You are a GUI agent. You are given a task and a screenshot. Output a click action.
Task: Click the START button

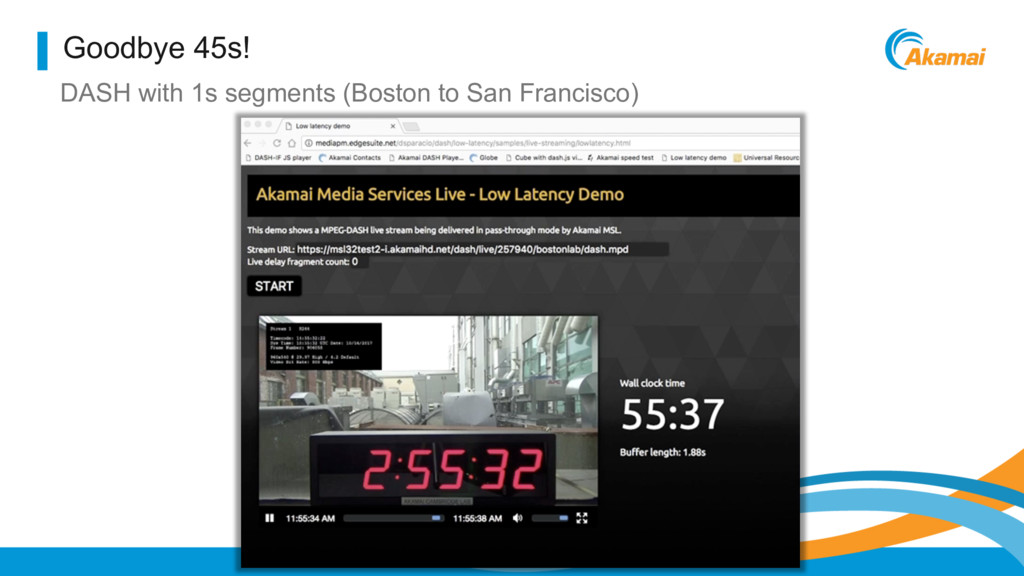point(274,286)
